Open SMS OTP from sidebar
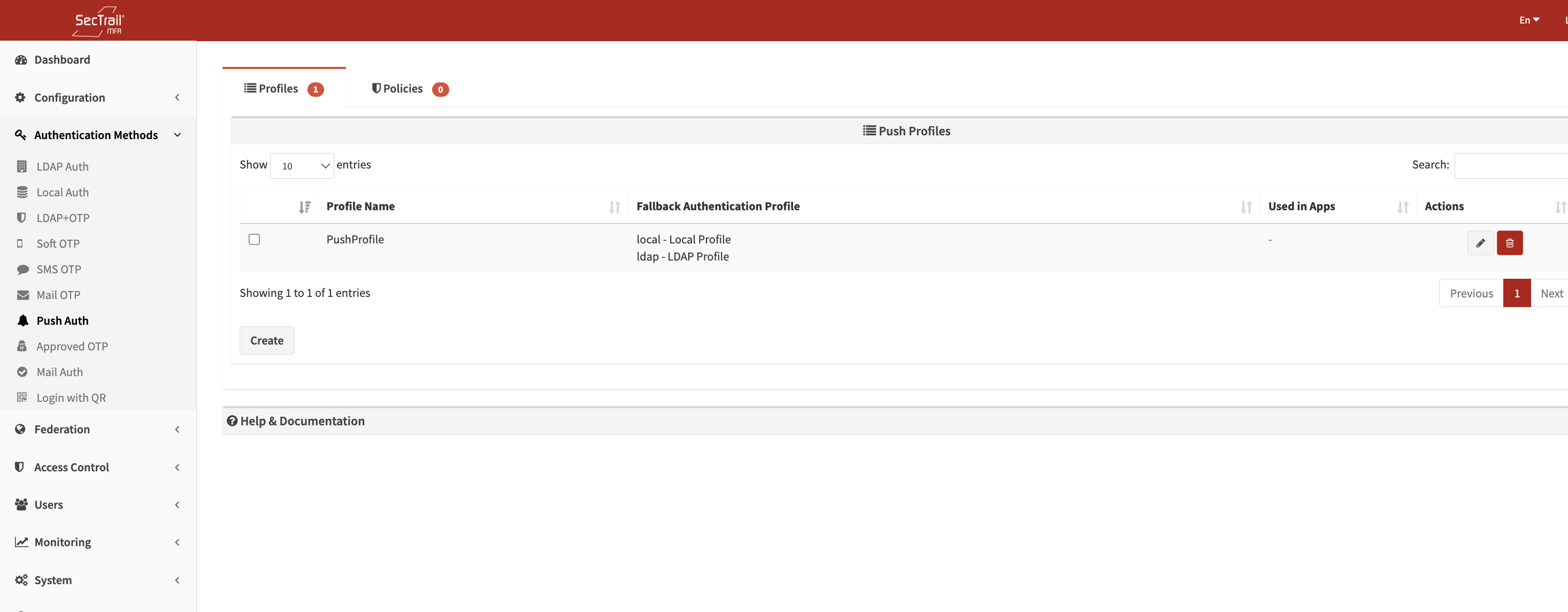 coord(58,269)
